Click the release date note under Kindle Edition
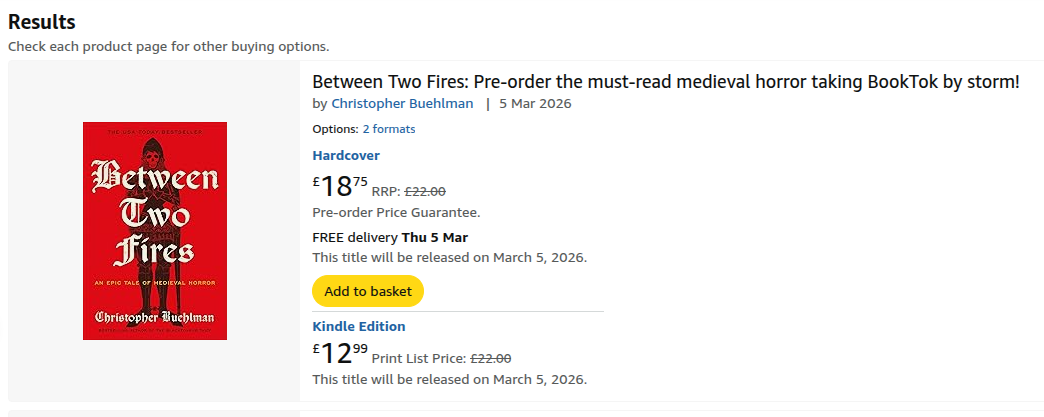The width and height of the screenshot is (1044, 417). (449, 379)
